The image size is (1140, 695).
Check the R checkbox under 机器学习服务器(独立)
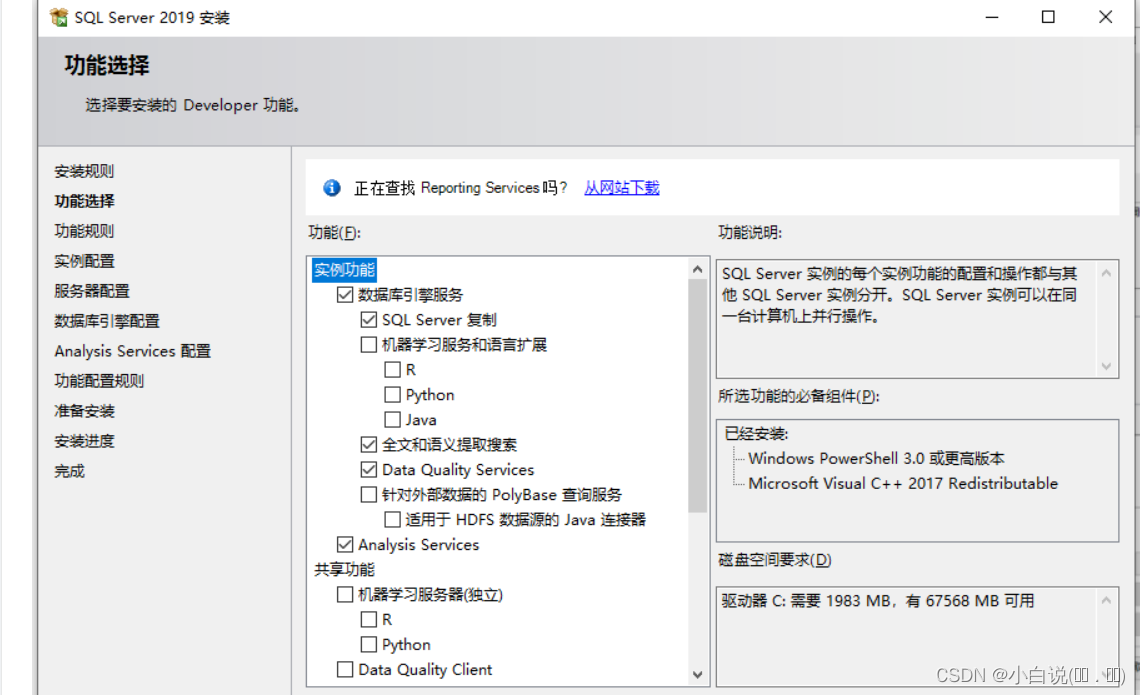(369, 619)
